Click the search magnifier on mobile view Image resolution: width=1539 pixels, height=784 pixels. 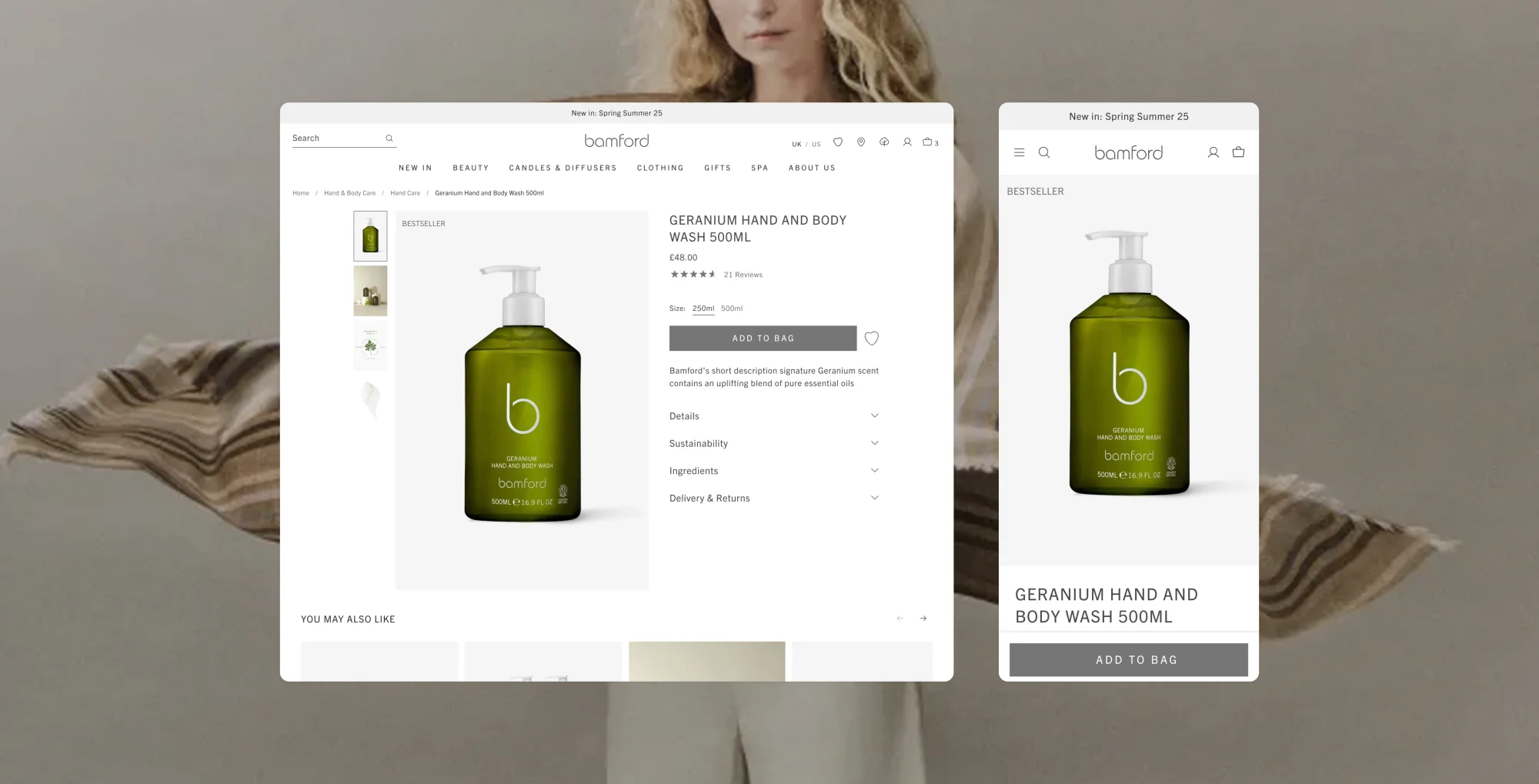click(1044, 152)
